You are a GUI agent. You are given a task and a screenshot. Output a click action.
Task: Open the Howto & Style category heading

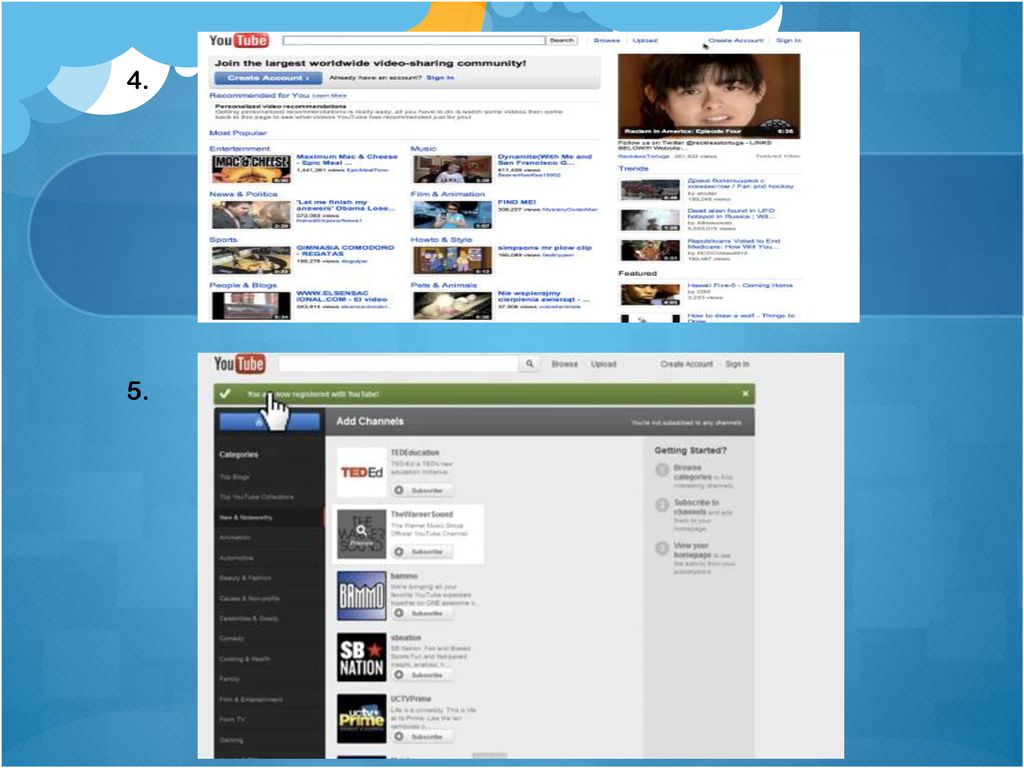(x=441, y=240)
